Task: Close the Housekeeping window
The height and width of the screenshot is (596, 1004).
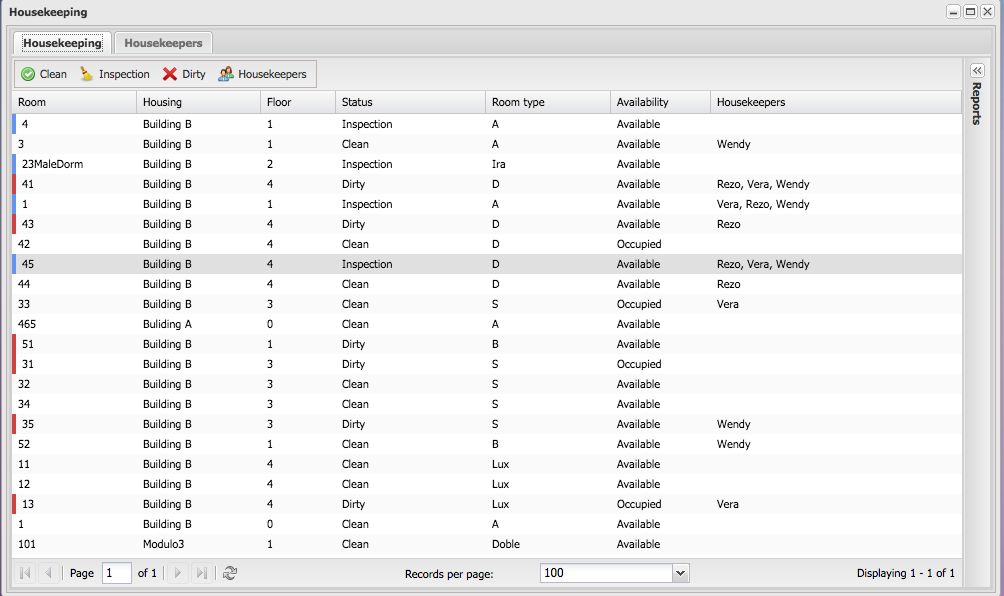Action: 987,12
